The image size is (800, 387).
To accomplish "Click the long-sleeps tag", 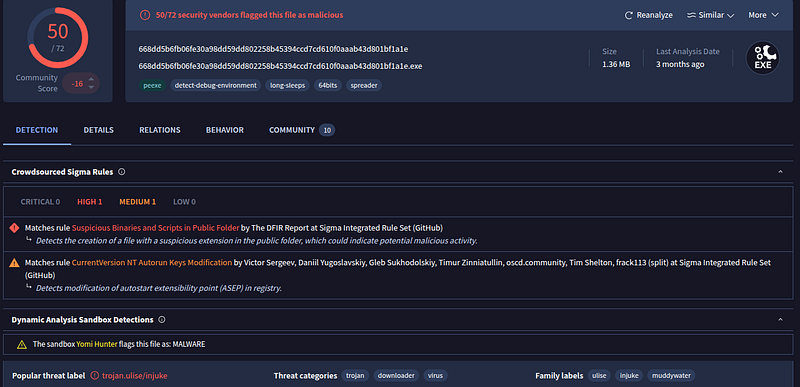I will tap(287, 86).
